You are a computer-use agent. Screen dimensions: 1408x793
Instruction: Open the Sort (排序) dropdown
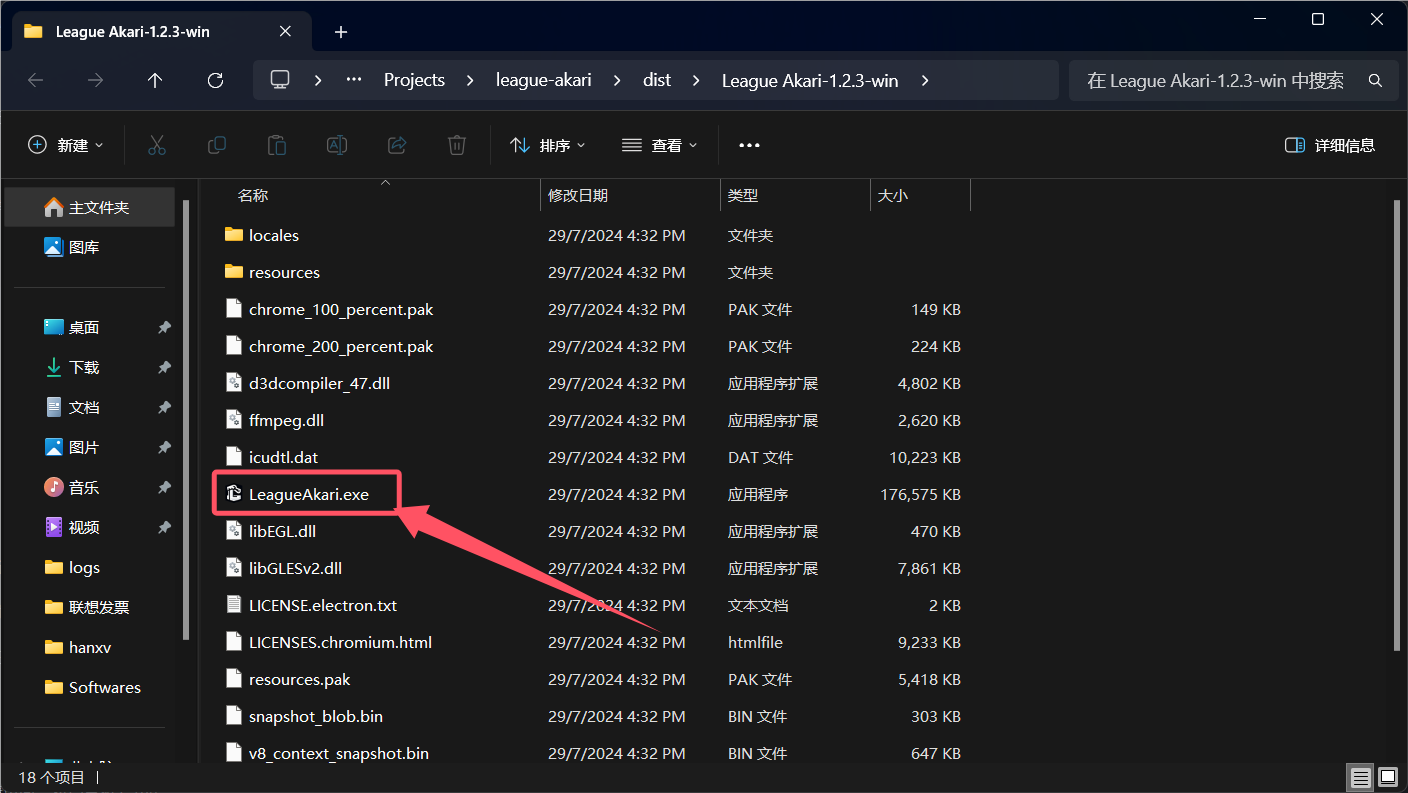point(548,145)
